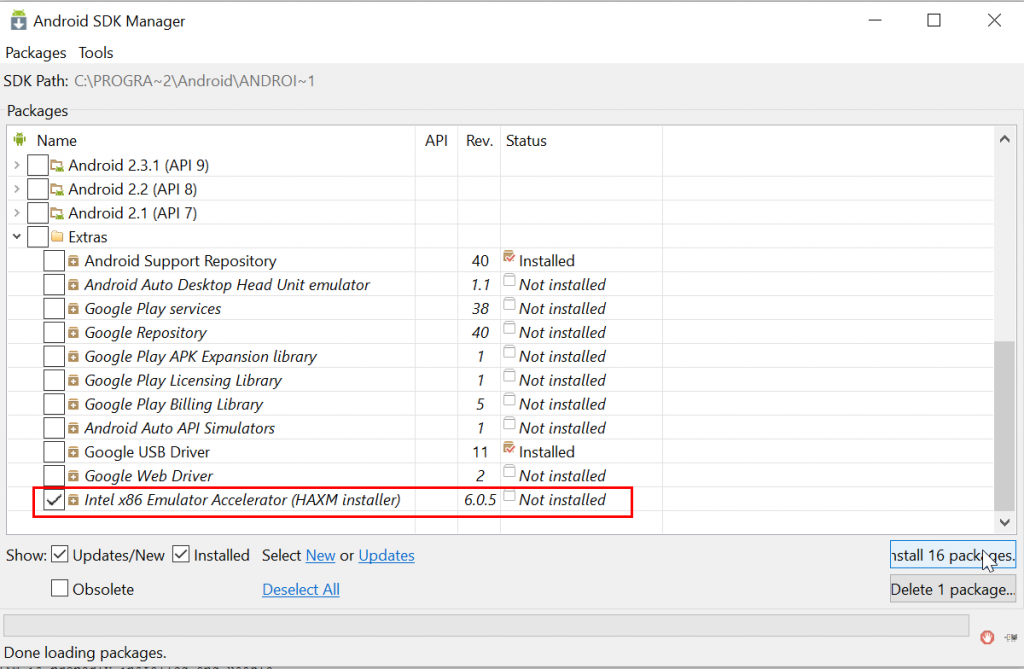
Task: Check the Google Web Driver checkbox
Action: [x=54, y=476]
